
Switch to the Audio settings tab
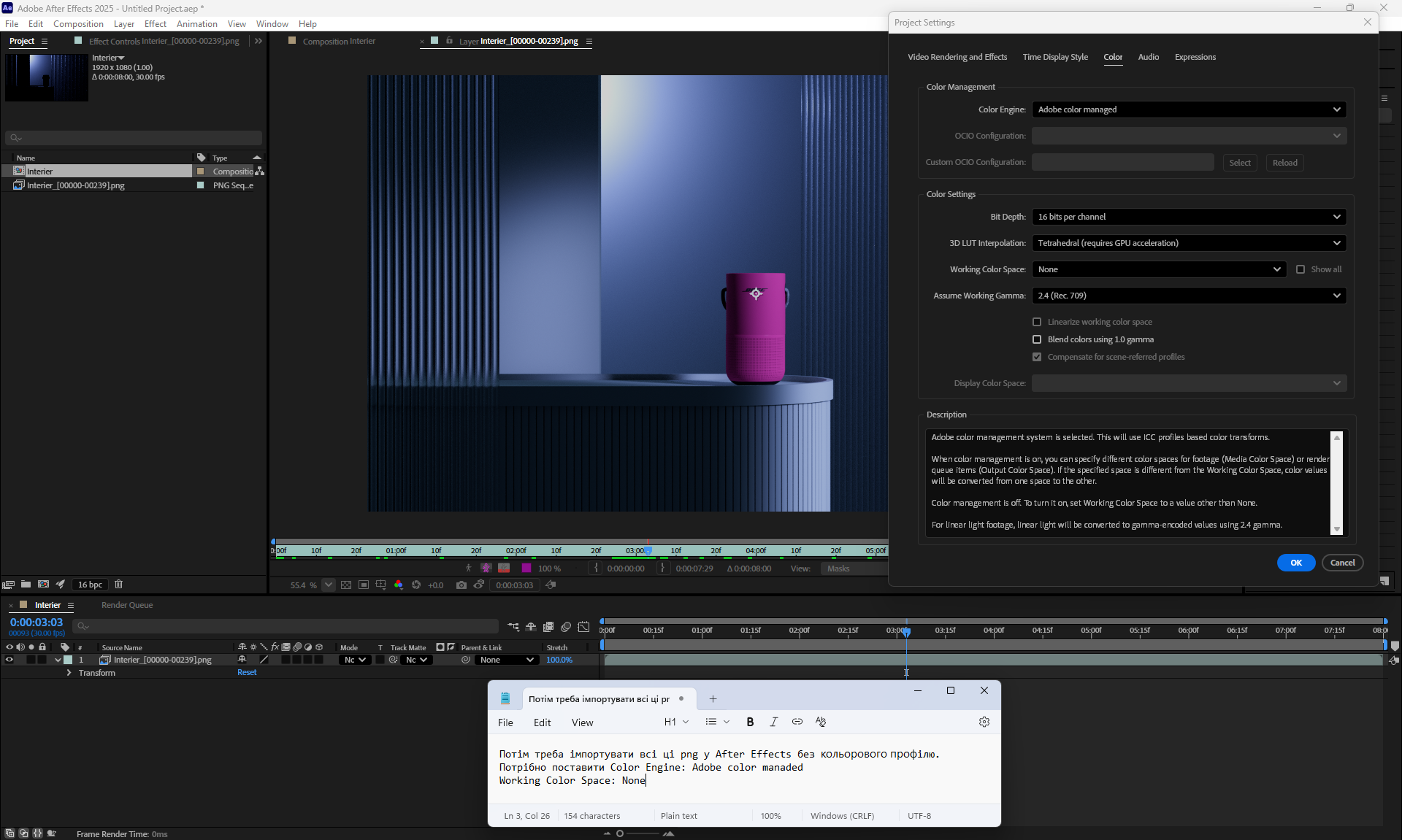pos(1148,57)
